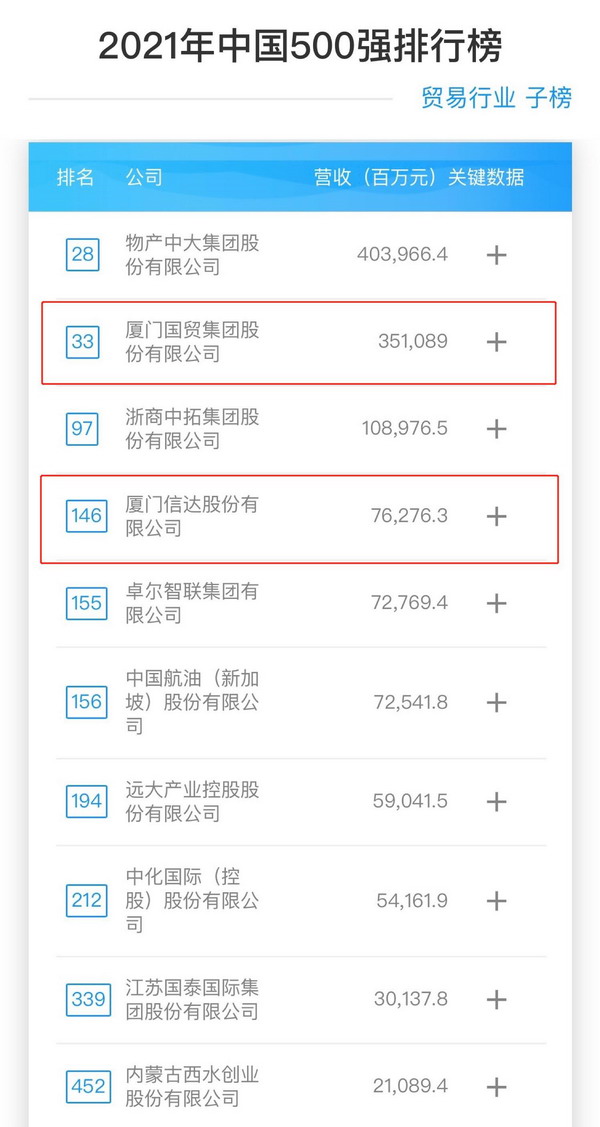Click plus icon for 远大产业控股 row
Image resolution: width=600 pixels, height=1127 pixels.
point(496,801)
